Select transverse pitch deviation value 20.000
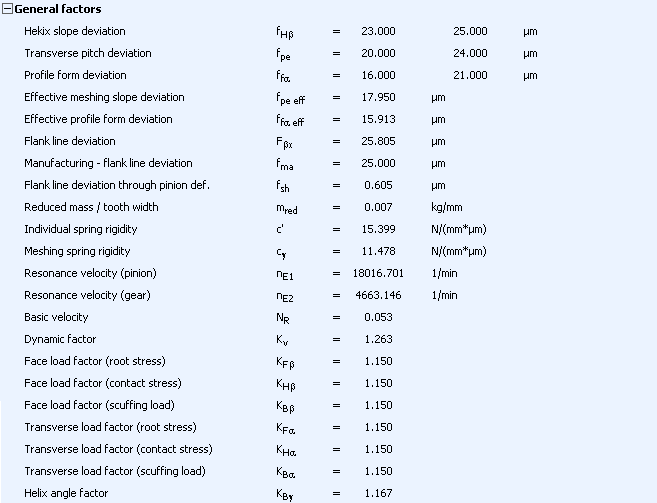 click(x=378, y=53)
